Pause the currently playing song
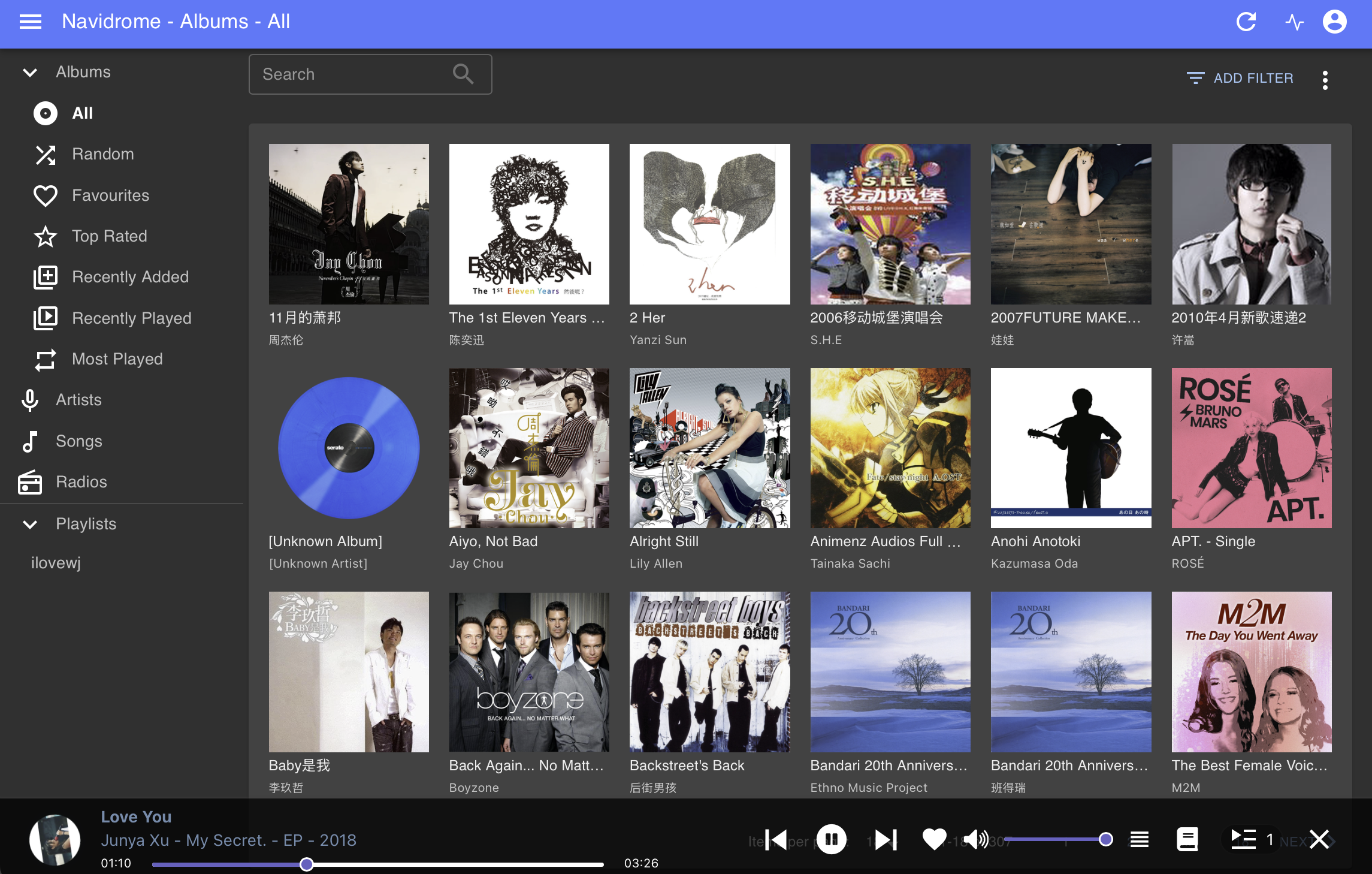Viewport: 1372px width, 874px height. pos(832,839)
